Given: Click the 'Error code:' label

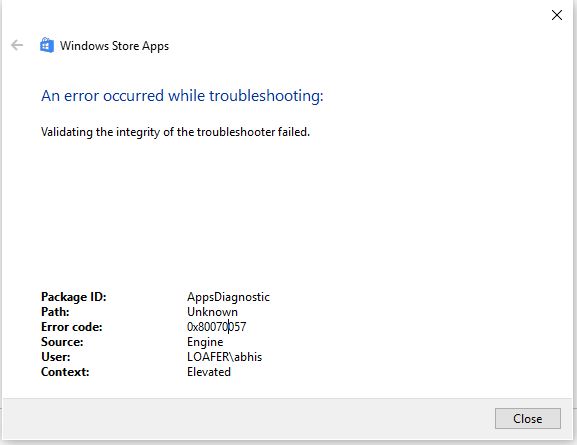Looking at the screenshot, I should coord(71,327).
